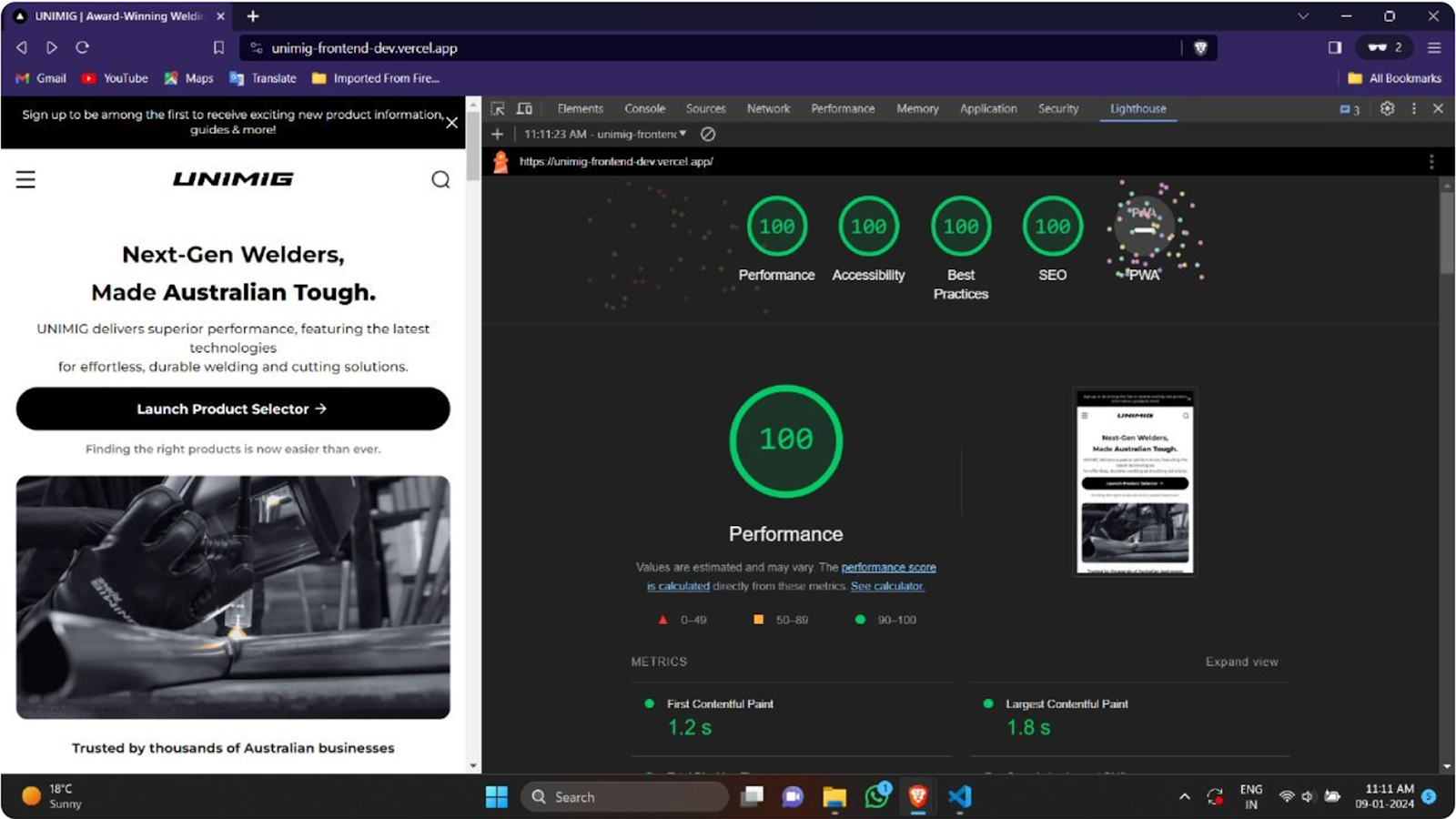The image size is (1456, 819).
Task: Open the report three-dot options menu
Action: 1431,161
